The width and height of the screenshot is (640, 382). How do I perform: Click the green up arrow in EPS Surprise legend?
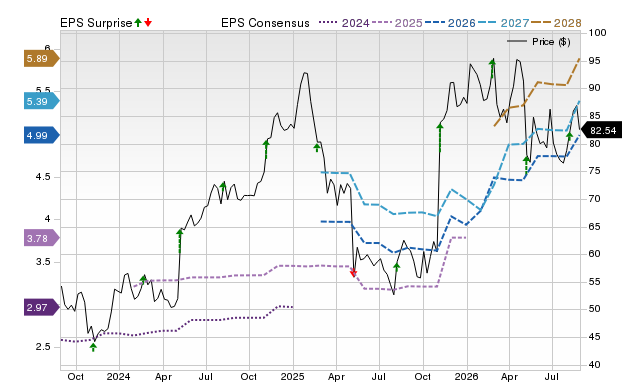[138, 23]
